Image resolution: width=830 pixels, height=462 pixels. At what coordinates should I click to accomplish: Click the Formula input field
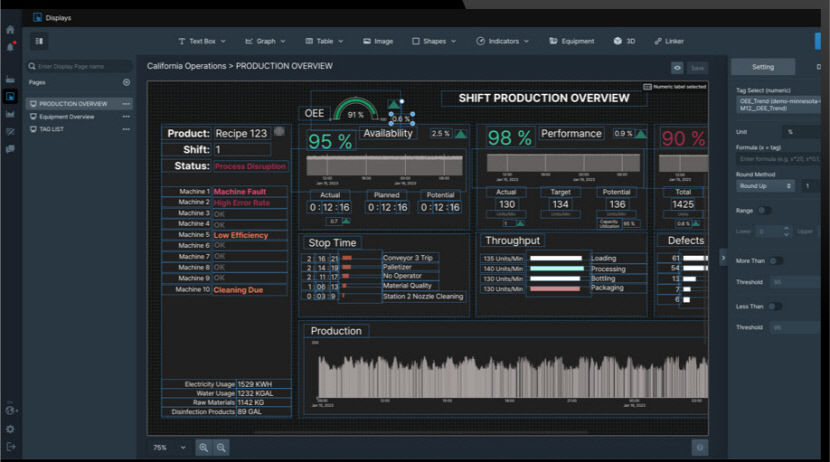tap(778, 159)
